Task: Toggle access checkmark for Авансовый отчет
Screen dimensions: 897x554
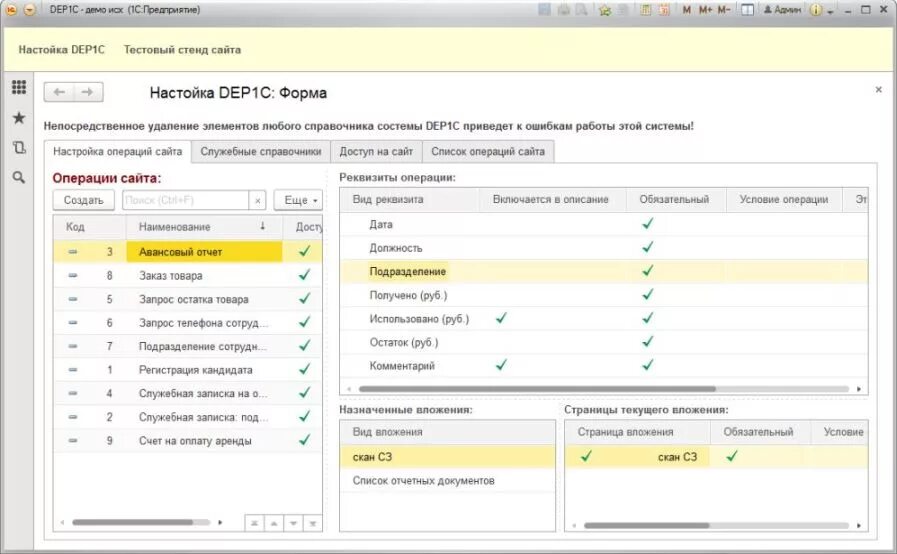Action: point(304,251)
